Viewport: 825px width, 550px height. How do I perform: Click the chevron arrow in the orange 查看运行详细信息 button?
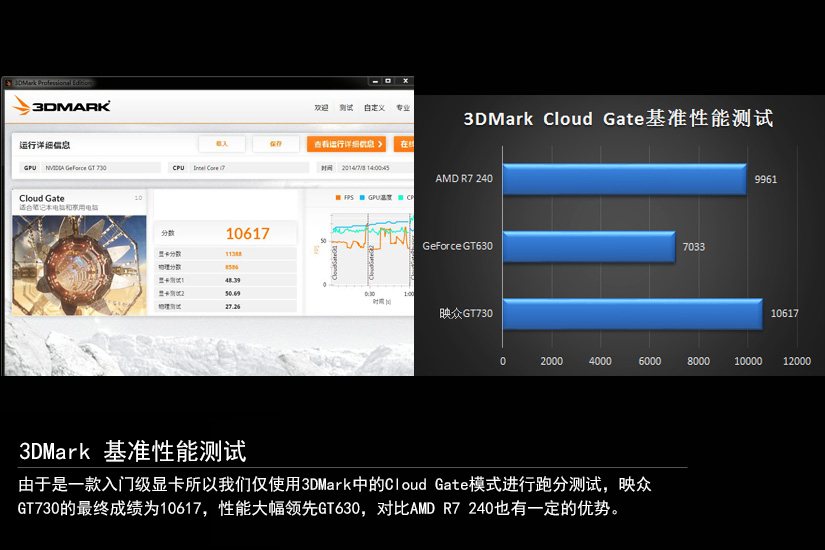click(x=380, y=144)
